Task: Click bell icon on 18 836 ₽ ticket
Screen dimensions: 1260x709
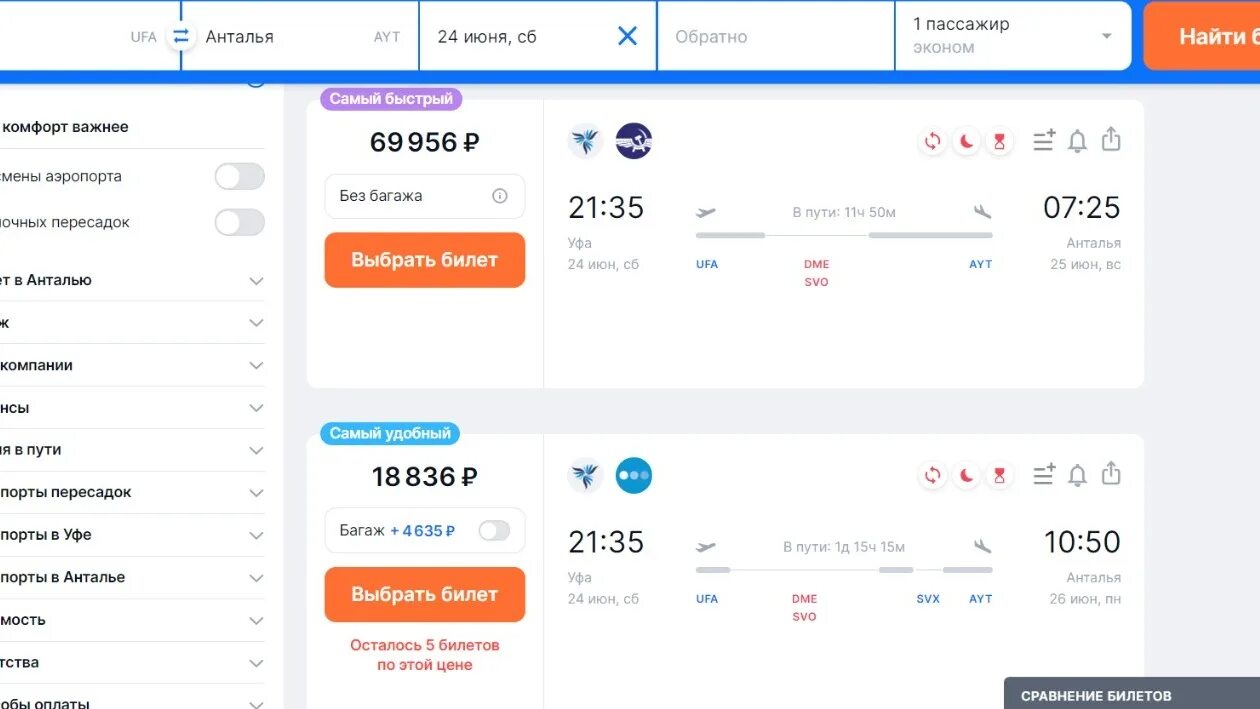Action: coord(1077,475)
